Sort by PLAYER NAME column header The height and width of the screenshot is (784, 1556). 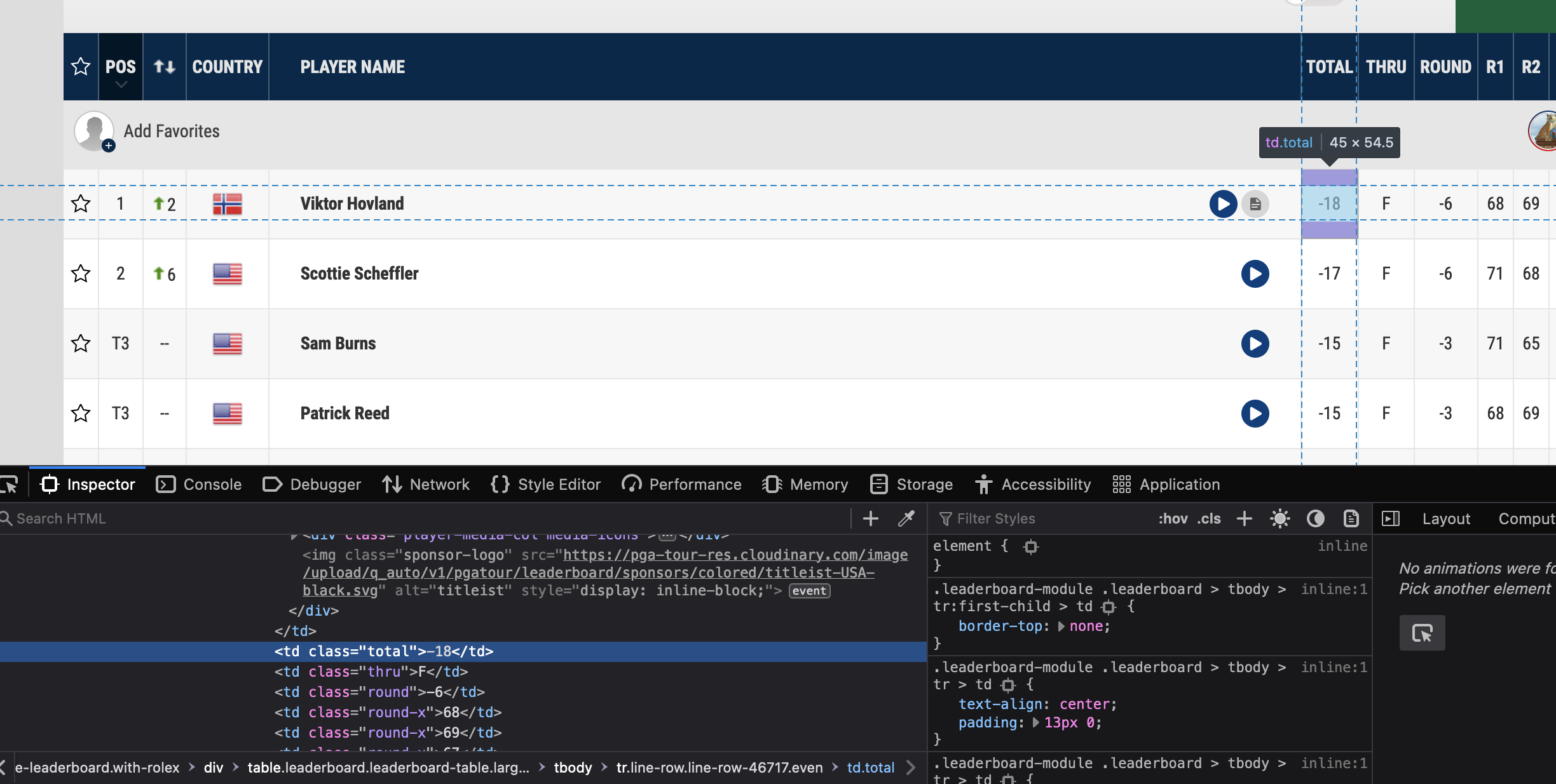353,67
